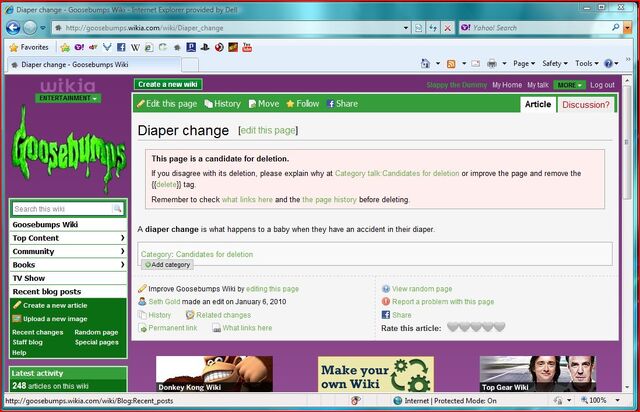Image resolution: width=640 pixels, height=412 pixels.
Task: Switch to the Discussion tab
Action: (x=585, y=105)
